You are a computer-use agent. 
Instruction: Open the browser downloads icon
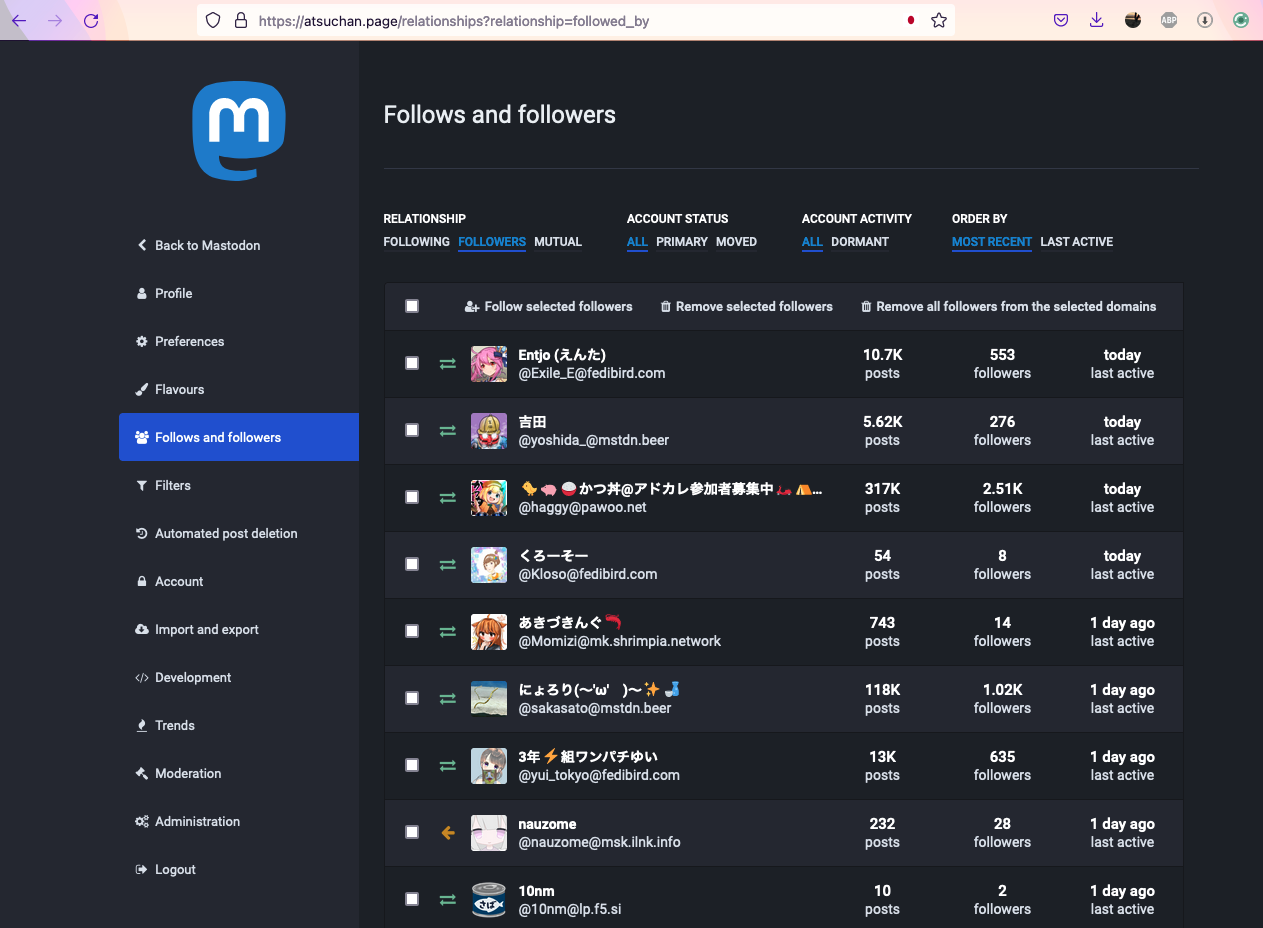click(1097, 20)
